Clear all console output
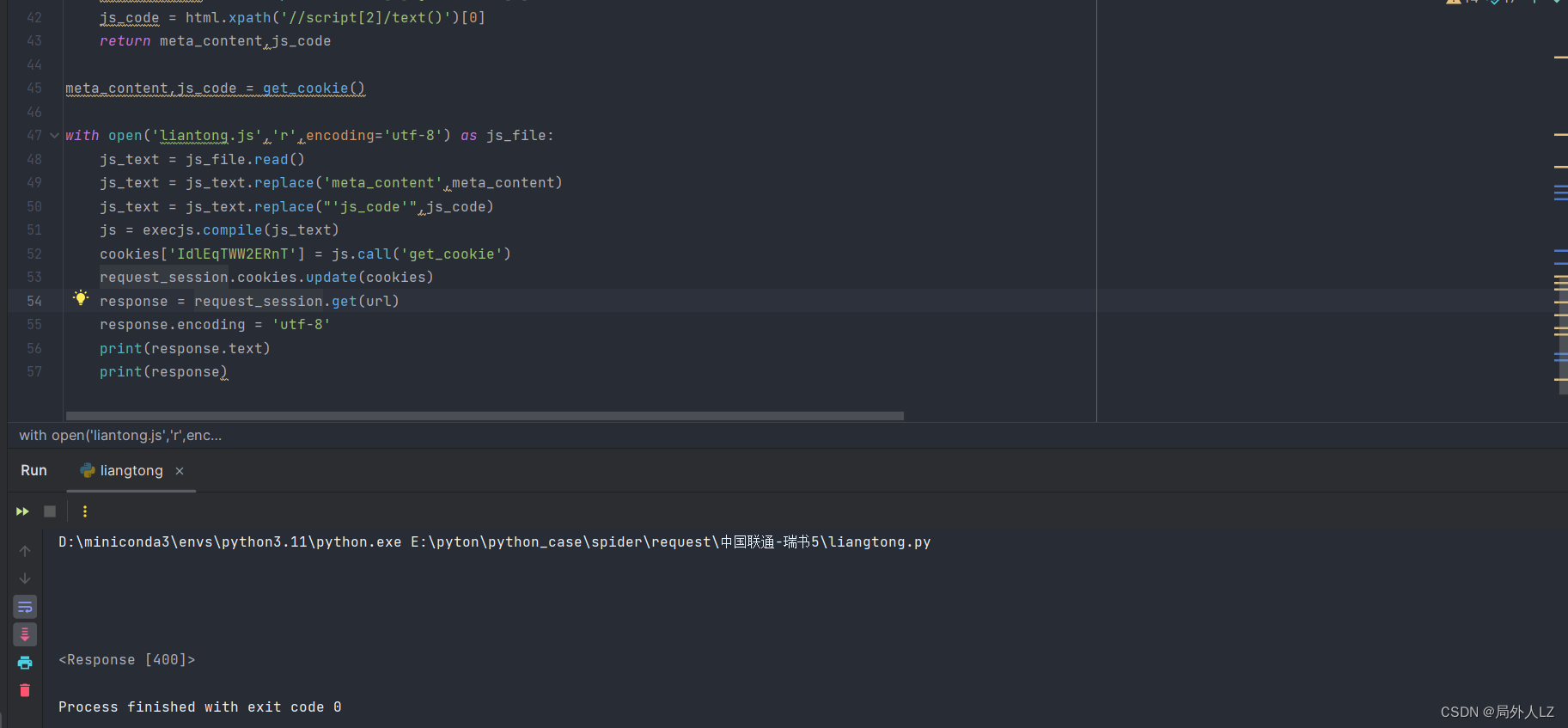This screenshot has width=1568, height=728. point(25,690)
